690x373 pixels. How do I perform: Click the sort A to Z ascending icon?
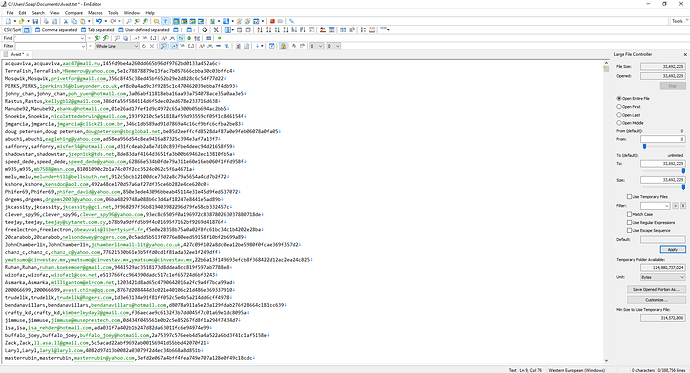[x=260, y=30]
